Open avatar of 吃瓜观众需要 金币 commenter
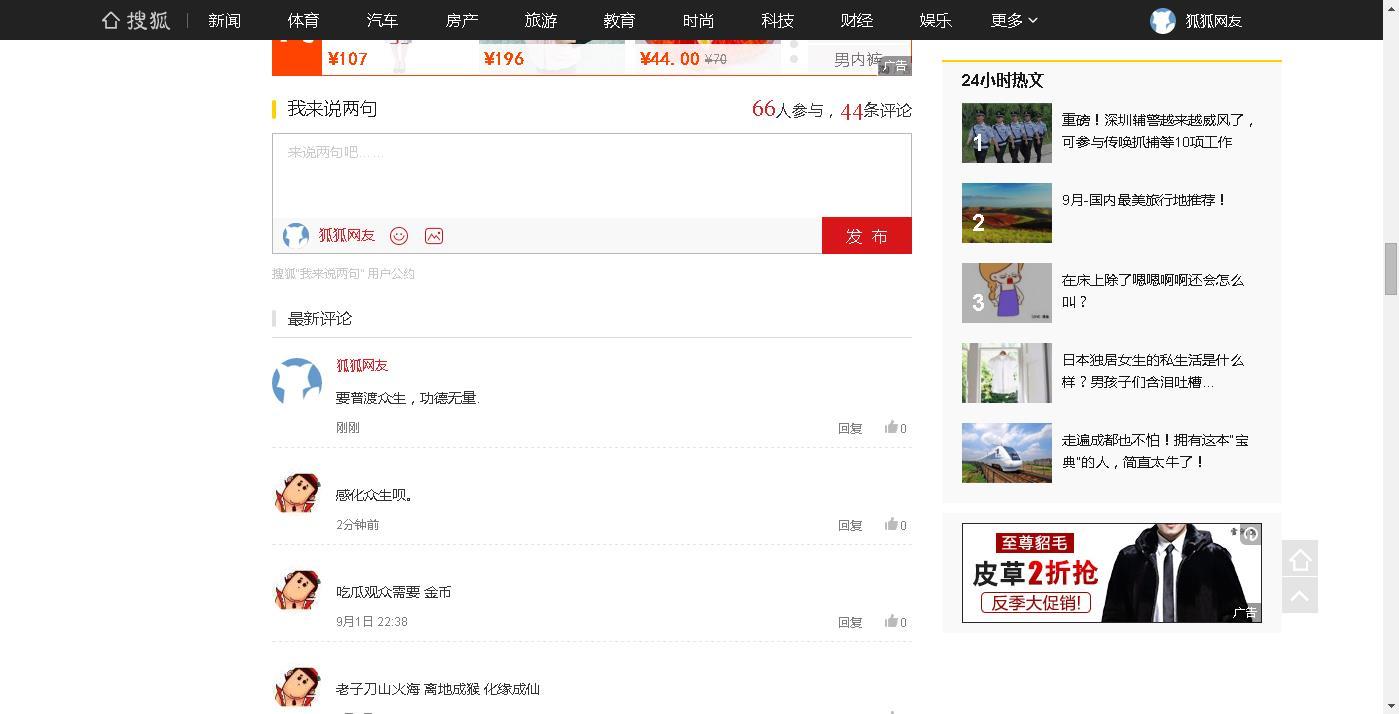The image size is (1399, 714). click(x=297, y=591)
